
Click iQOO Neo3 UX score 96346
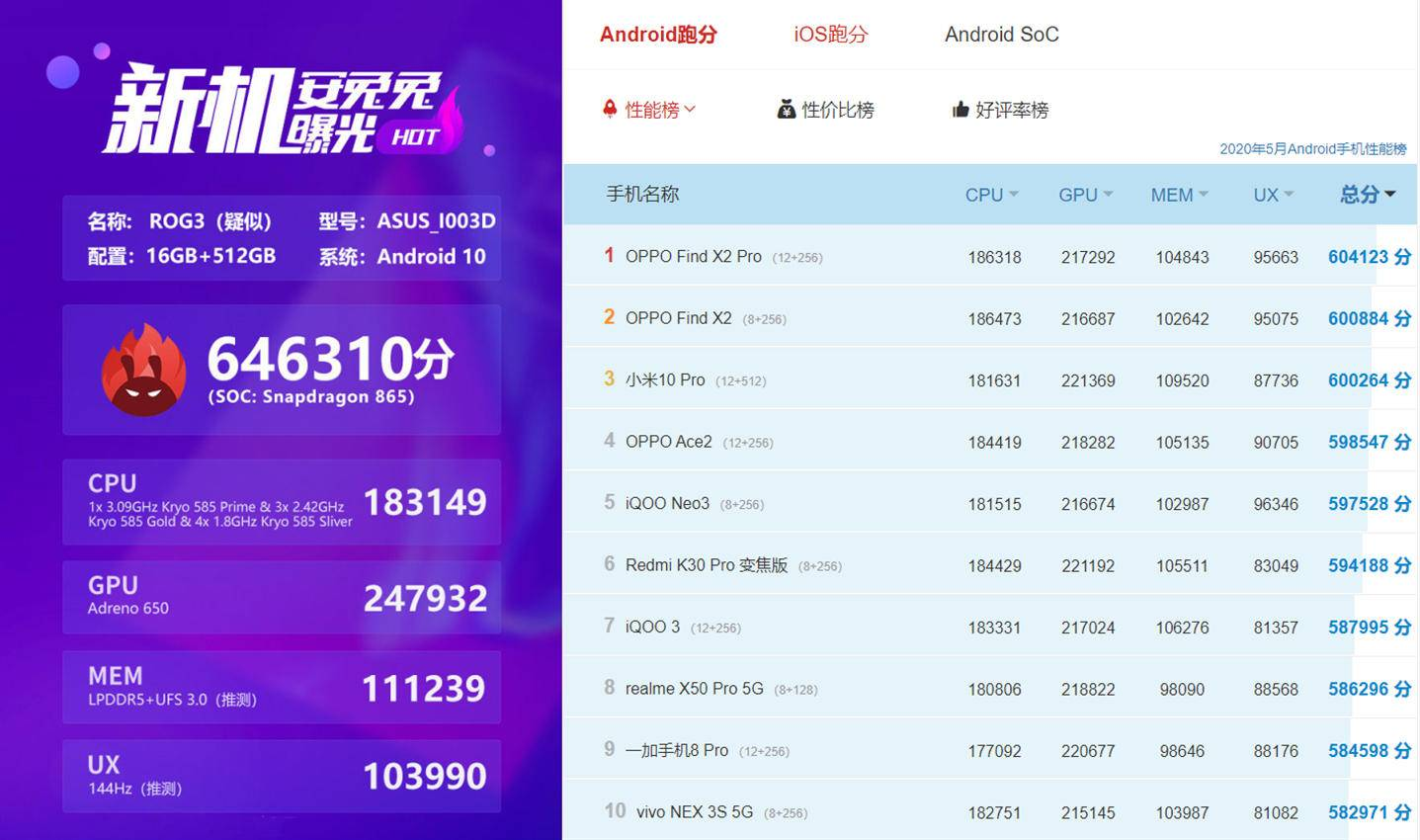[x=1276, y=504]
